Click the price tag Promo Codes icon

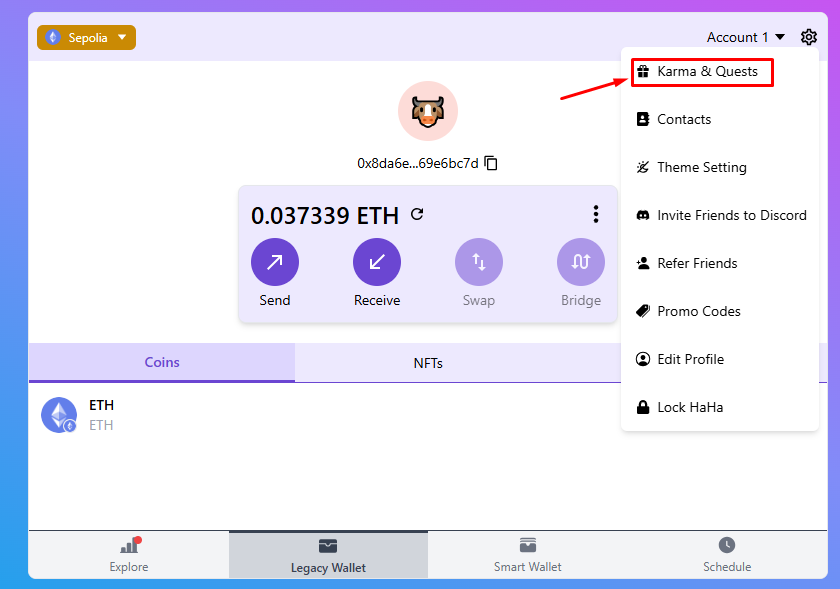pyautogui.click(x=643, y=311)
